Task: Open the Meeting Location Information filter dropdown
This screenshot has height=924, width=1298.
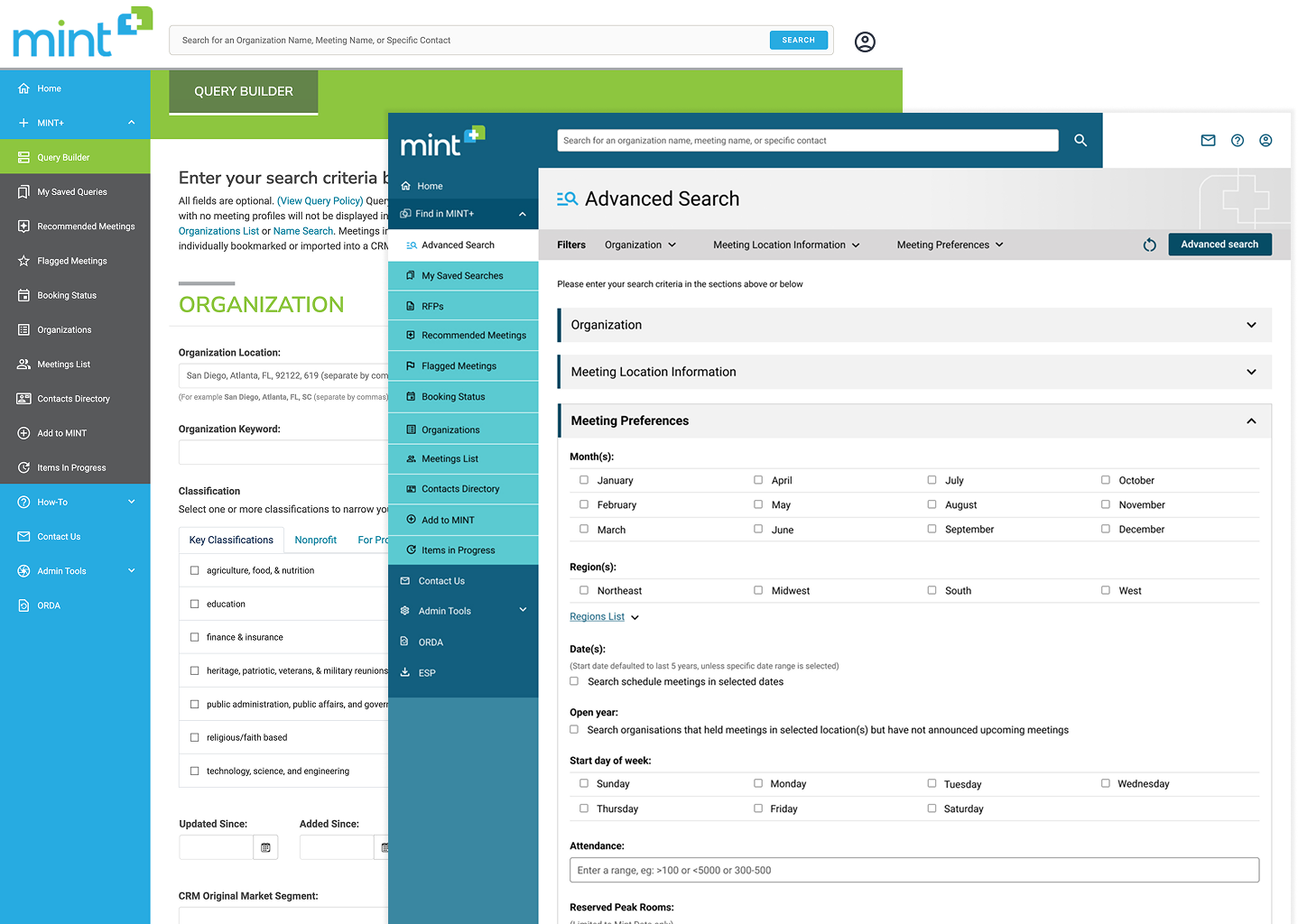Action: (785, 245)
